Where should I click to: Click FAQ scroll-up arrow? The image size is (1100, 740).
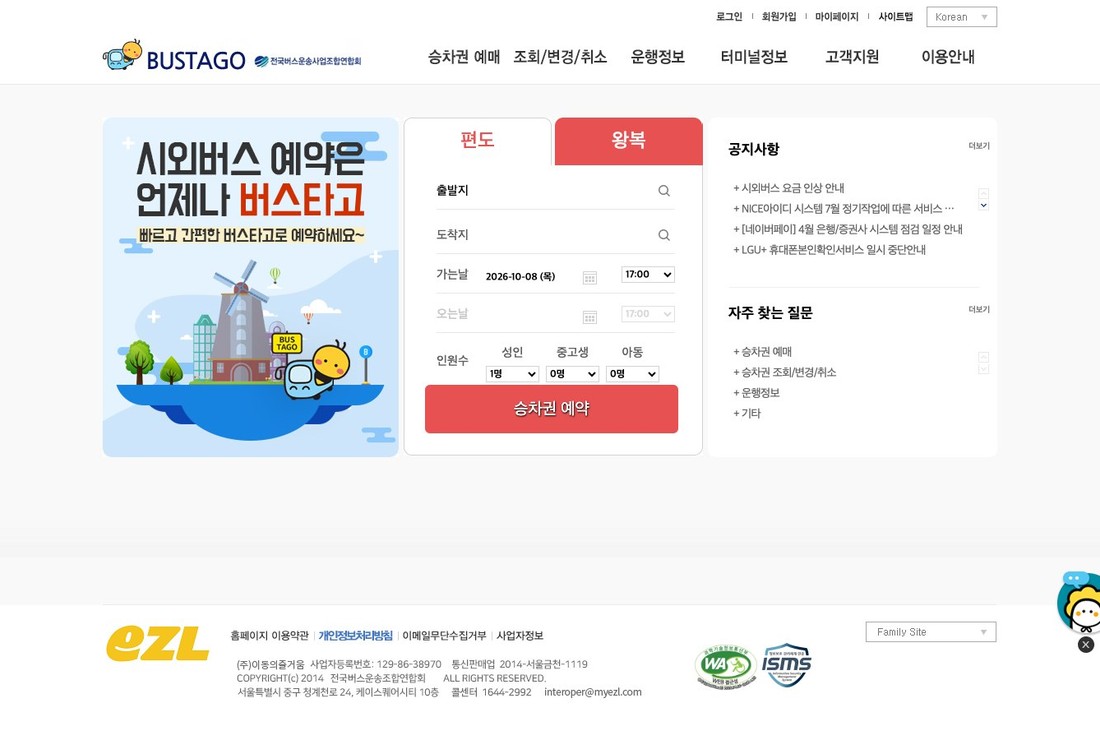click(984, 357)
